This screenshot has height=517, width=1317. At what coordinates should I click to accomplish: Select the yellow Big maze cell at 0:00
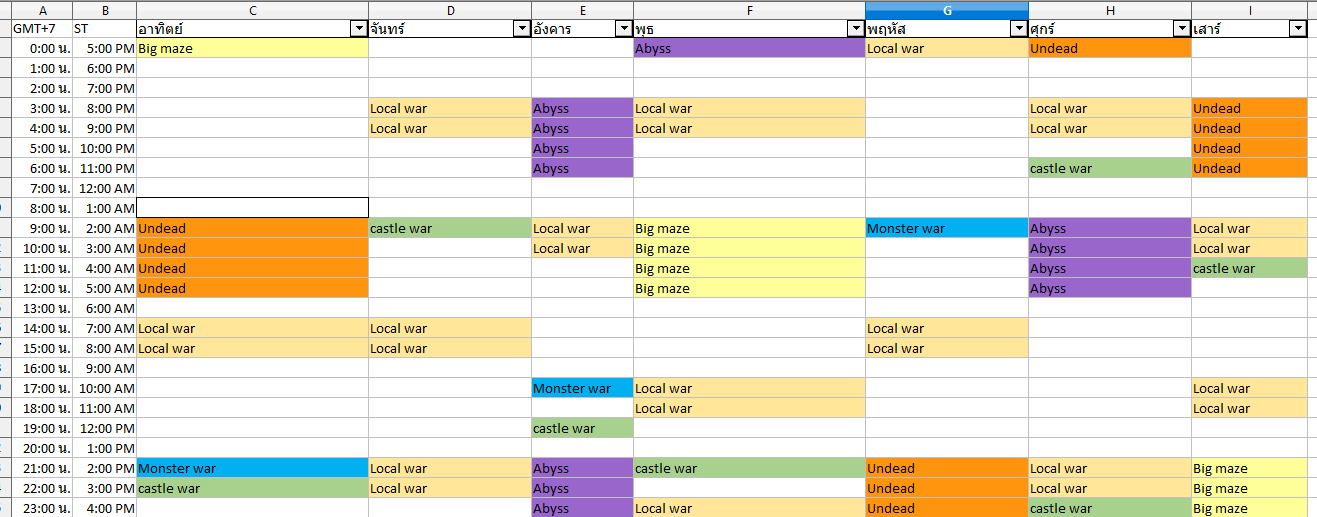point(252,48)
